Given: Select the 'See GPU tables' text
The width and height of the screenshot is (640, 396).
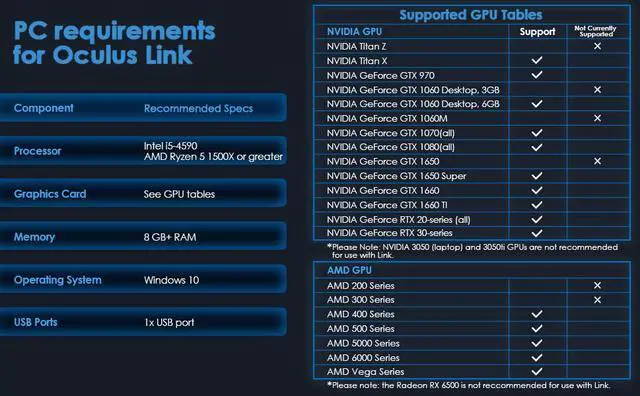Looking at the screenshot, I should (x=179, y=194).
